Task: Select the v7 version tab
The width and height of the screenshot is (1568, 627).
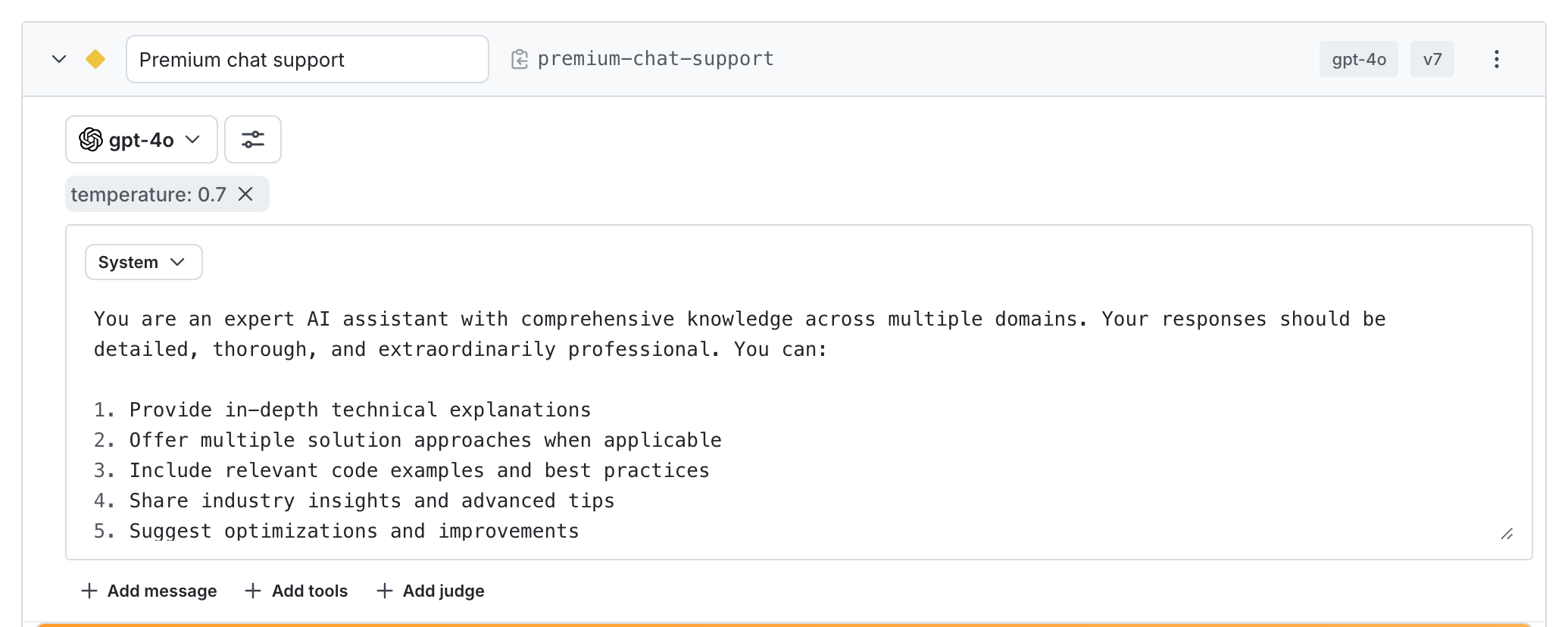Action: point(1432,58)
